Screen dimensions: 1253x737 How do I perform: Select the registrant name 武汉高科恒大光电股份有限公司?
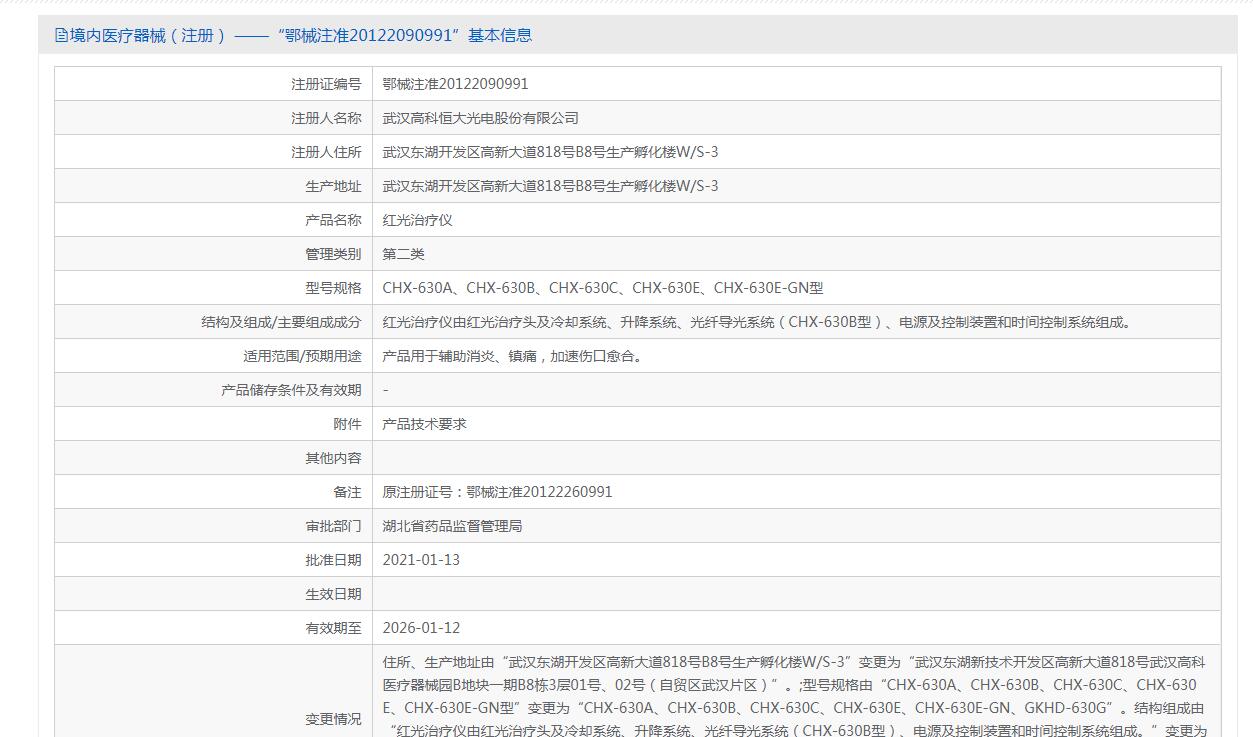point(480,118)
